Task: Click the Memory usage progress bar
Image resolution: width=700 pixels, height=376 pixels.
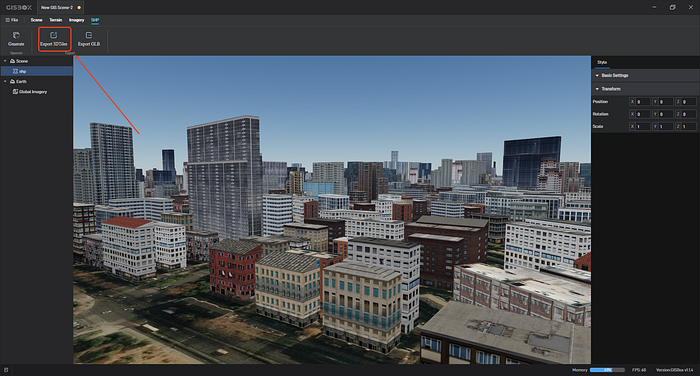Action: pyautogui.click(x=607, y=370)
